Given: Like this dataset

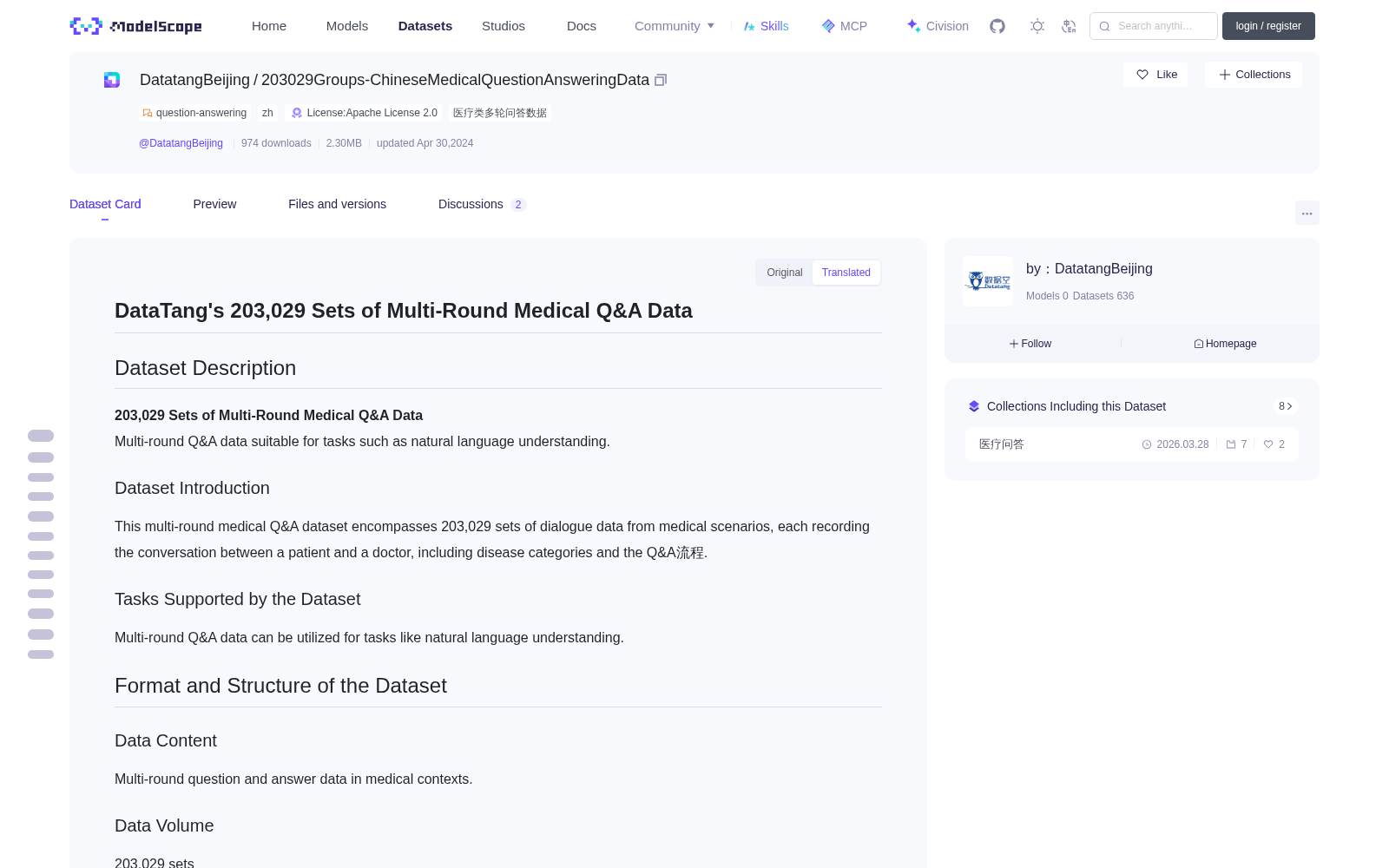Looking at the screenshot, I should tap(1155, 75).
